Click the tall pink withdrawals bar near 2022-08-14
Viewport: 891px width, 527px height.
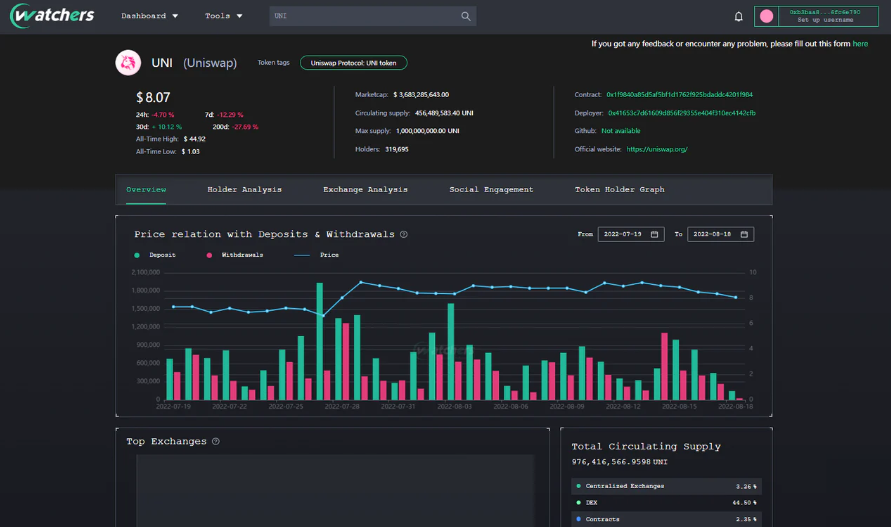[x=664, y=366]
